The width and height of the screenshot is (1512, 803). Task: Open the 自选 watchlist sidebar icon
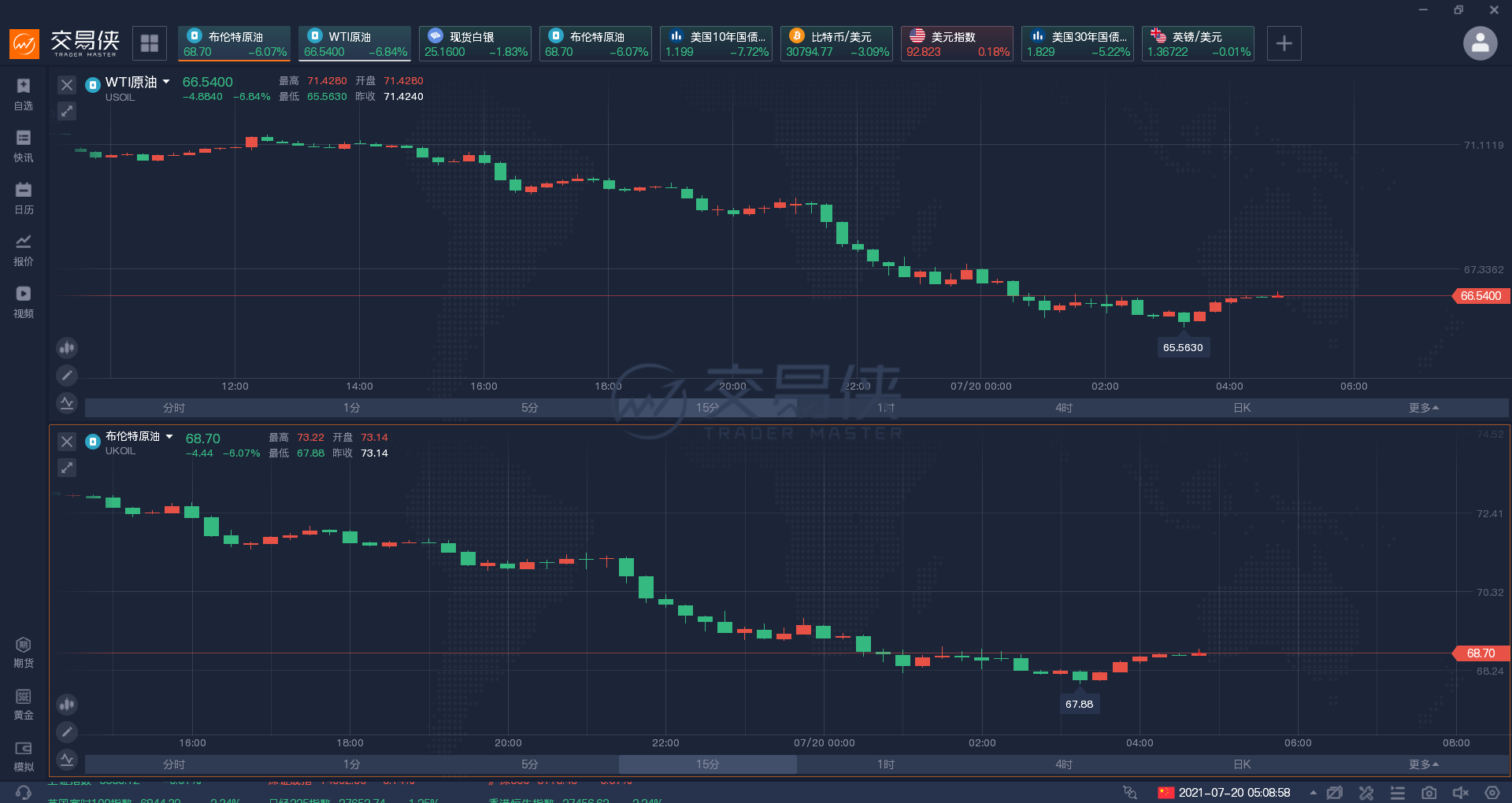(24, 94)
